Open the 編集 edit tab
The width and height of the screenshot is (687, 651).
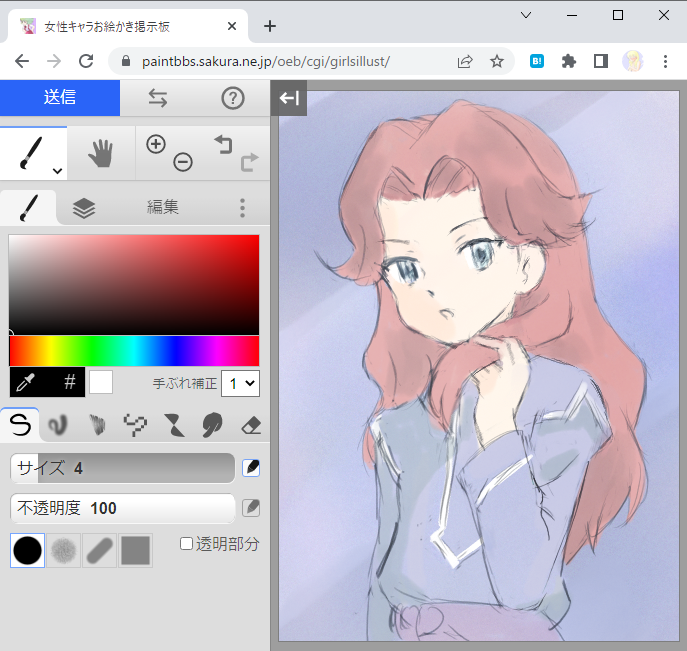coord(163,207)
